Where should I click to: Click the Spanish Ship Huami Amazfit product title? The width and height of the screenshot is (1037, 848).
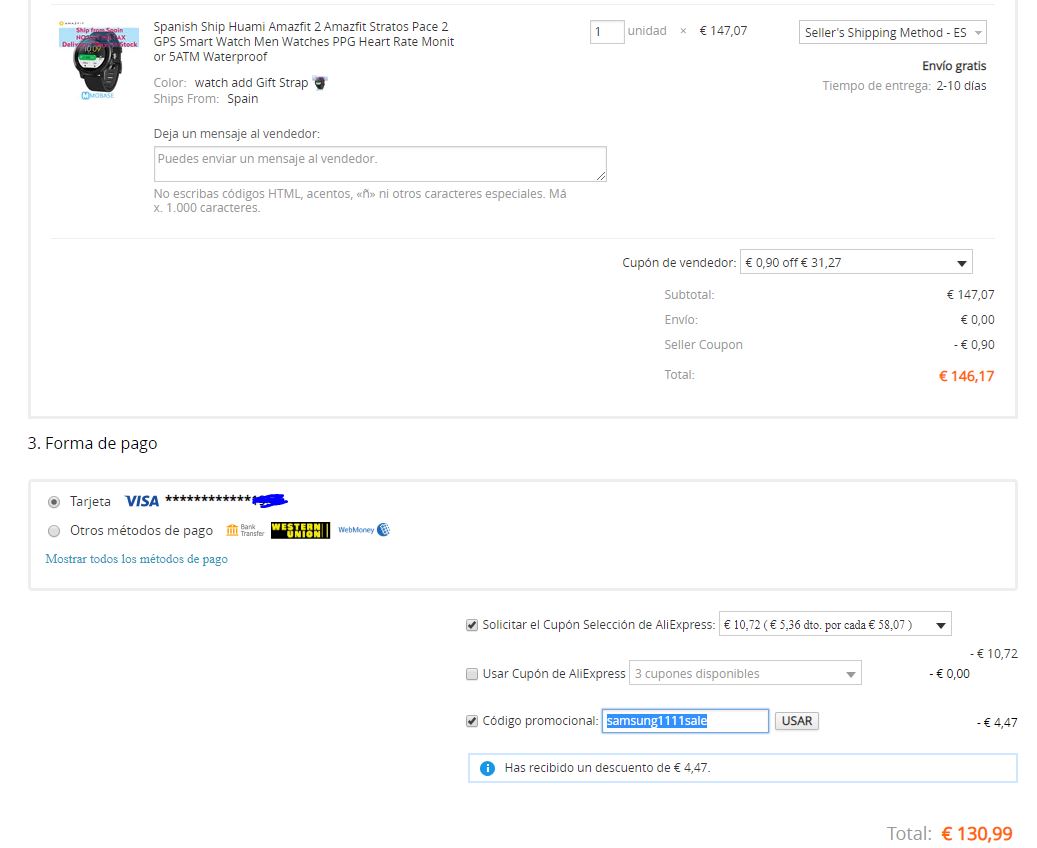coord(304,42)
